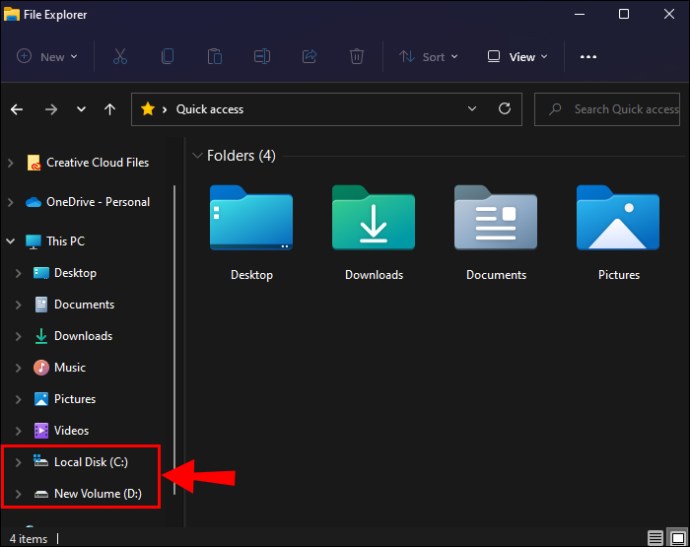This screenshot has width=690, height=547.
Task: Click the Paste clipboard icon
Action: [x=214, y=57]
